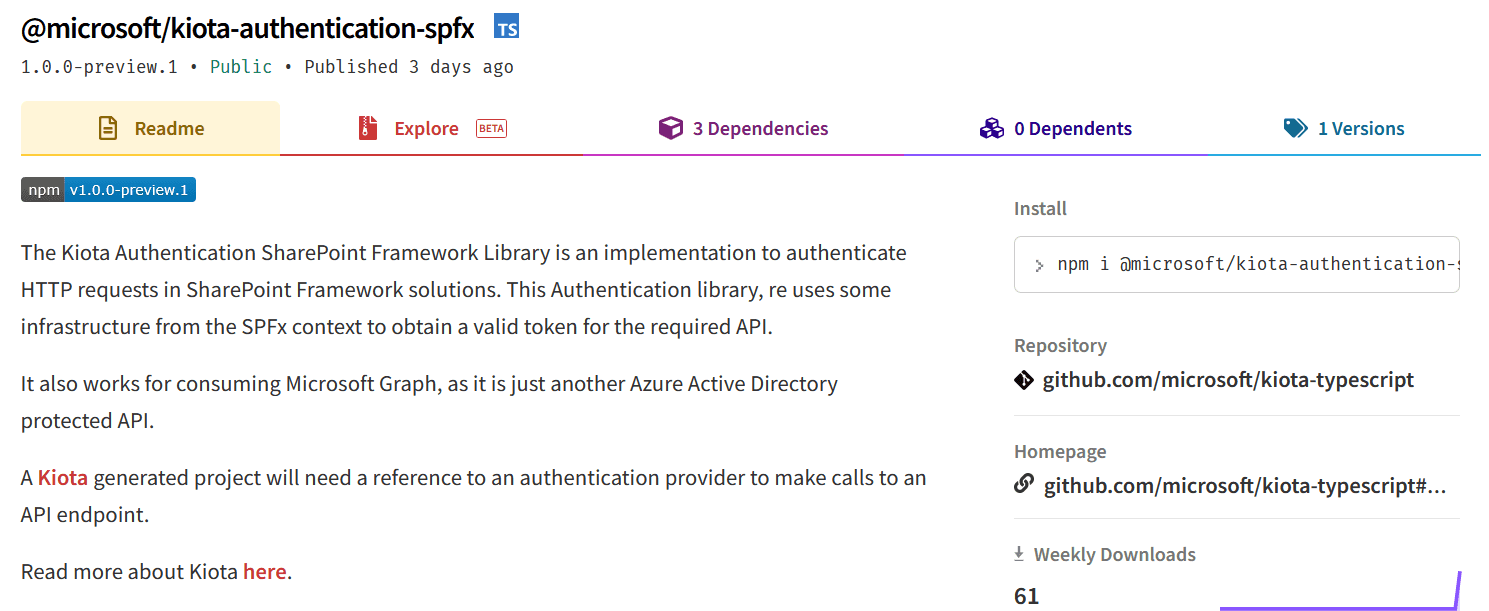
Task: Select the package title @microsoft/kiota-authentication-spfx
Action: pyautogui.click(x=248, y=28)
